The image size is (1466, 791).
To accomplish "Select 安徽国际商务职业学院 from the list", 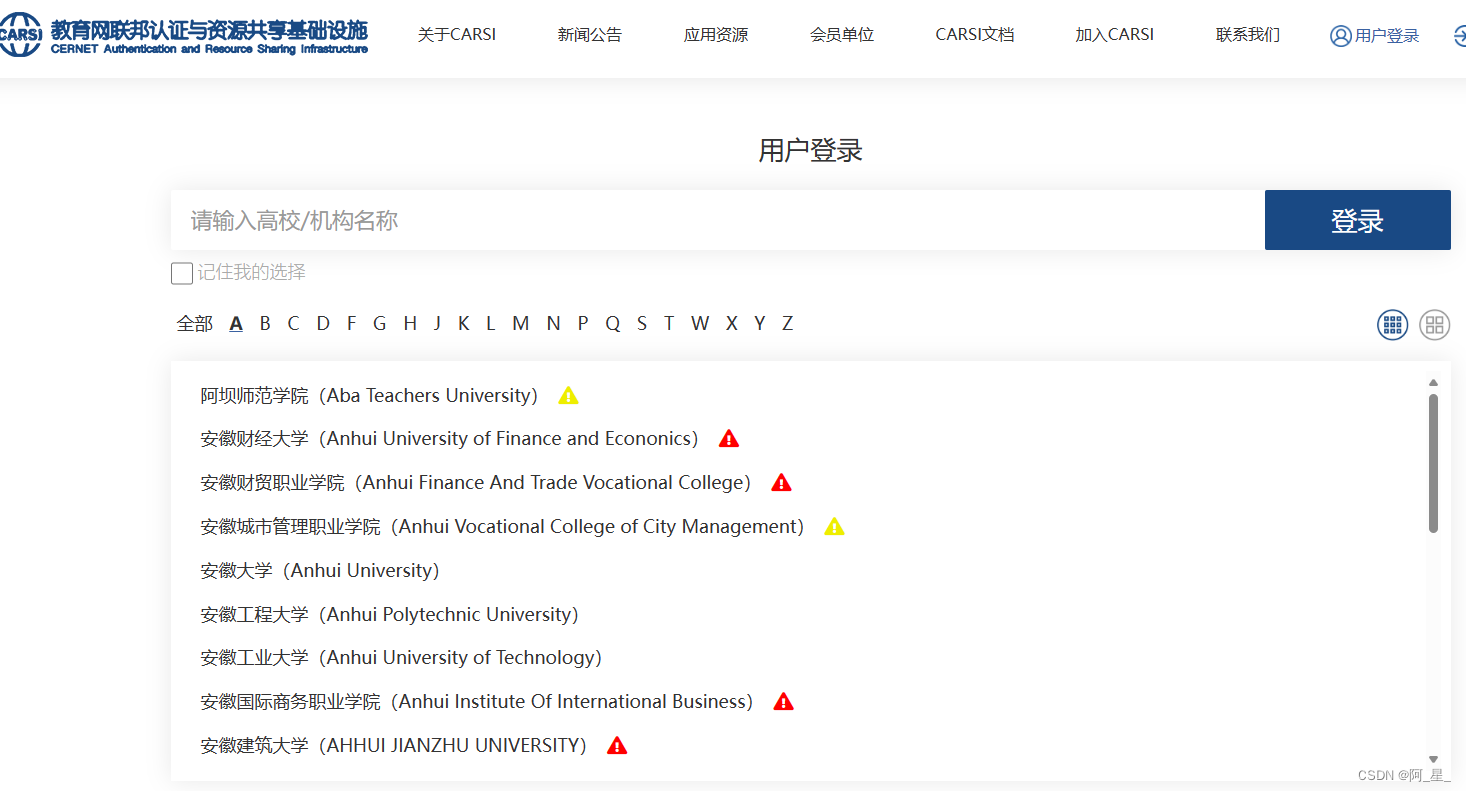I will 477,701.
